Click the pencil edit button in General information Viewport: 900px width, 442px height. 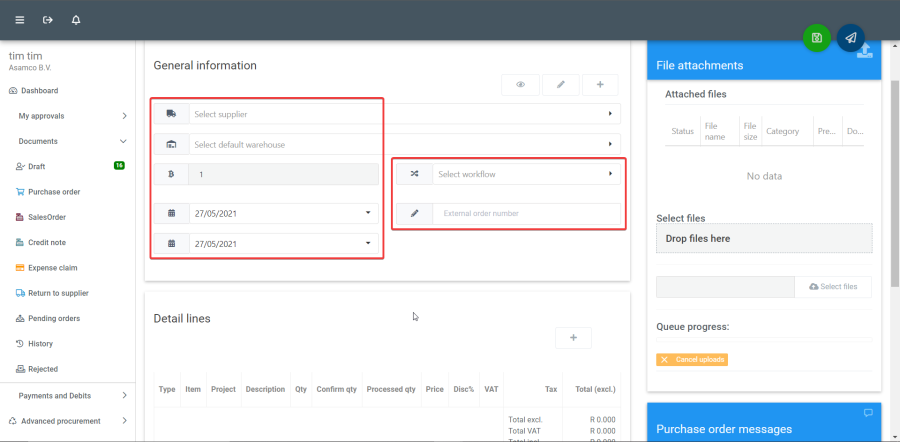pos(560,85)
